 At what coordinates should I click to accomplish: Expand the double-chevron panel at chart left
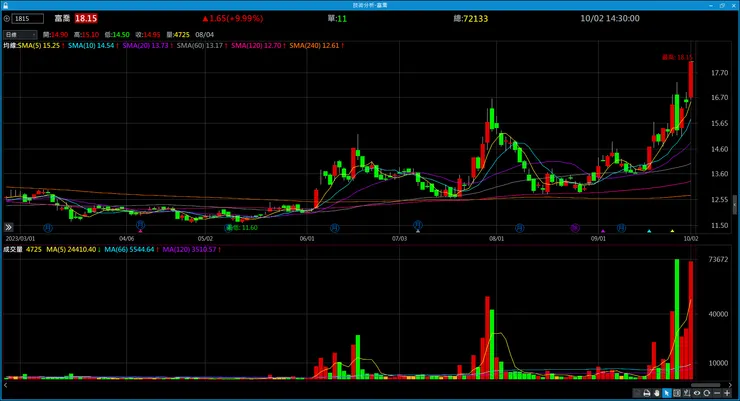coord(8,227)
